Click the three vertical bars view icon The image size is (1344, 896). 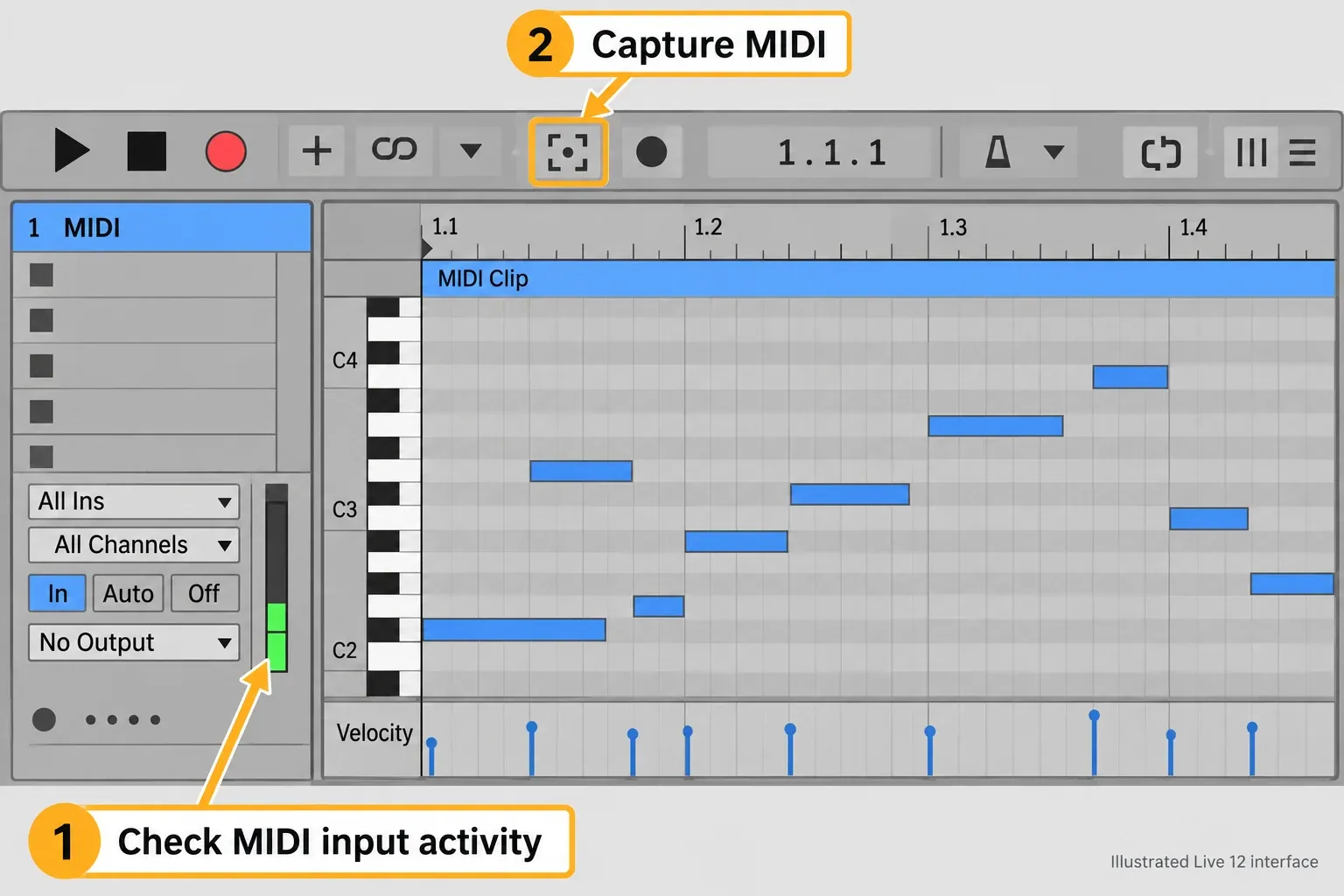point(1251,153)
